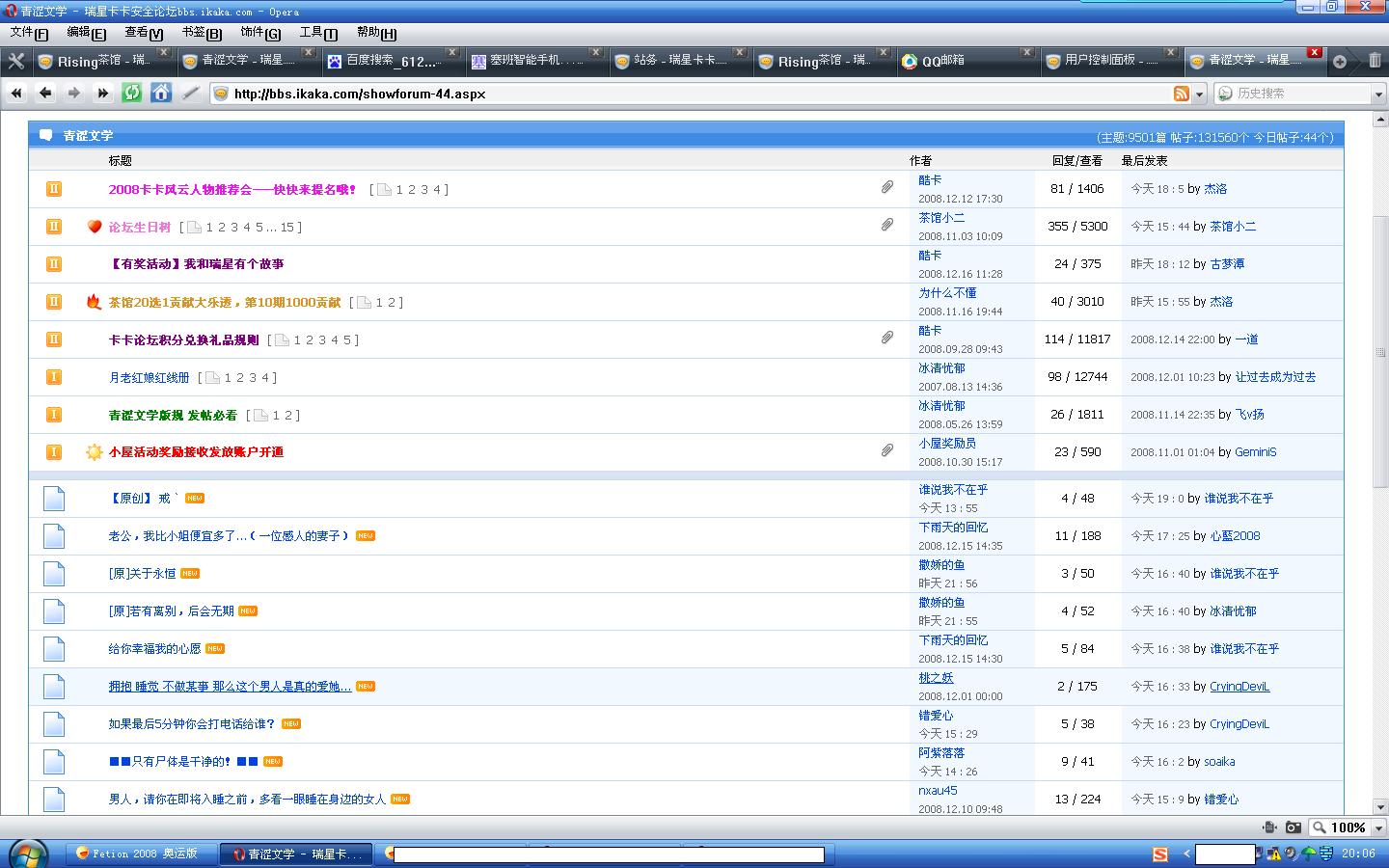Open the 工具(T) menu
Image resolution: width=1389 pixels, height=868 pixels.
point(318,33)
